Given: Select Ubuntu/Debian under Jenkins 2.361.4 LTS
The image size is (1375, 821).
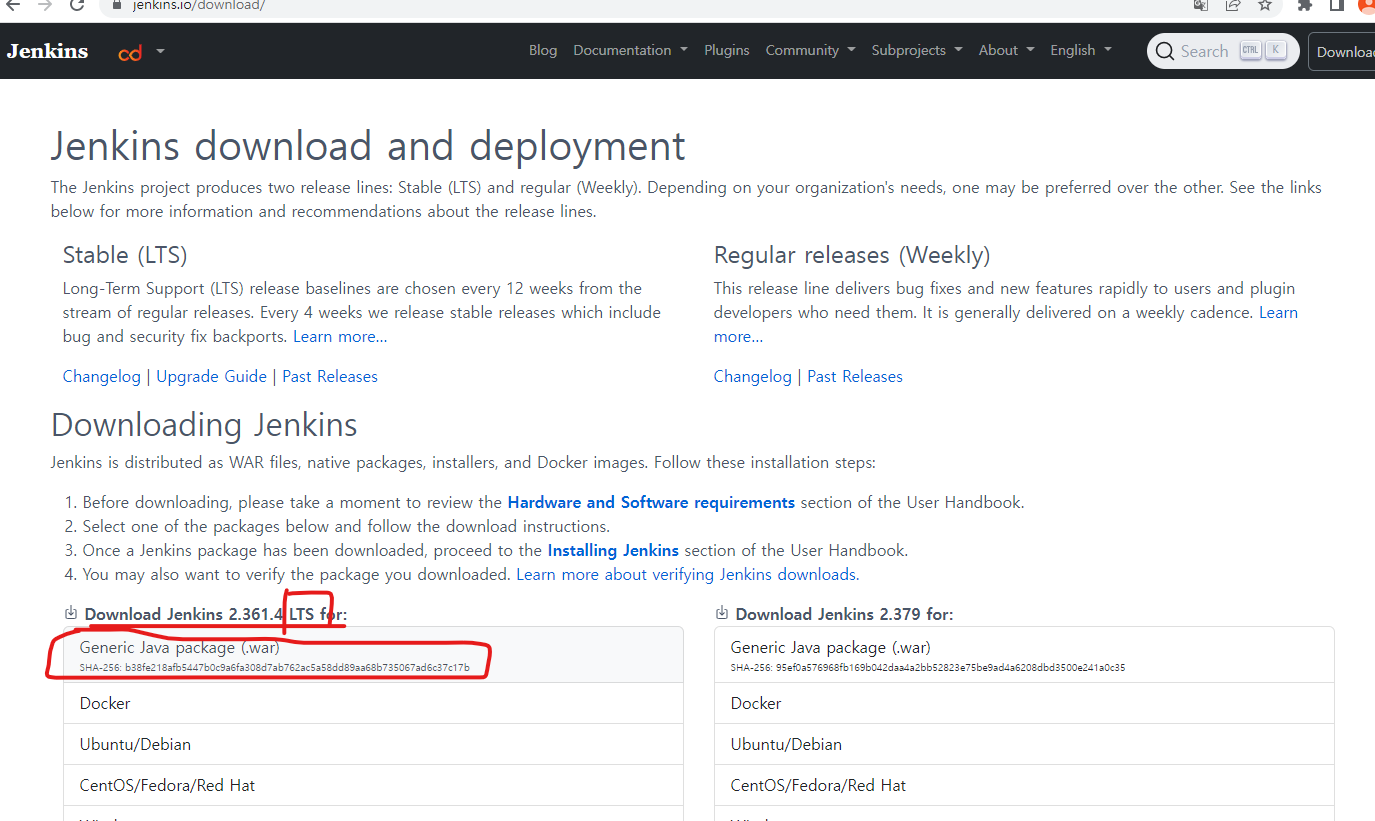Looking at the screenshot, I should point(374,744).
